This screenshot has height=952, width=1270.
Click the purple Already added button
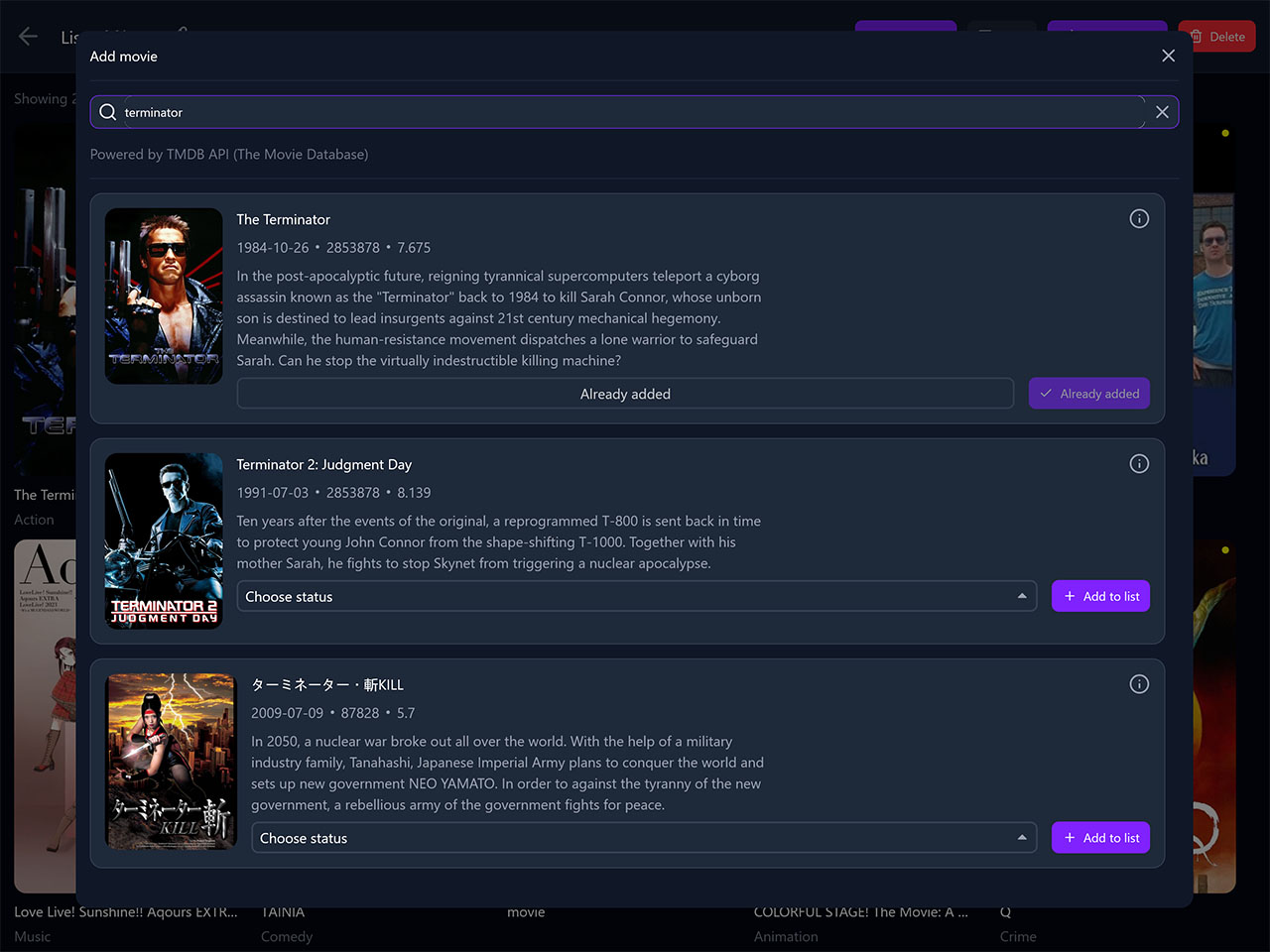coord(1089,394)
